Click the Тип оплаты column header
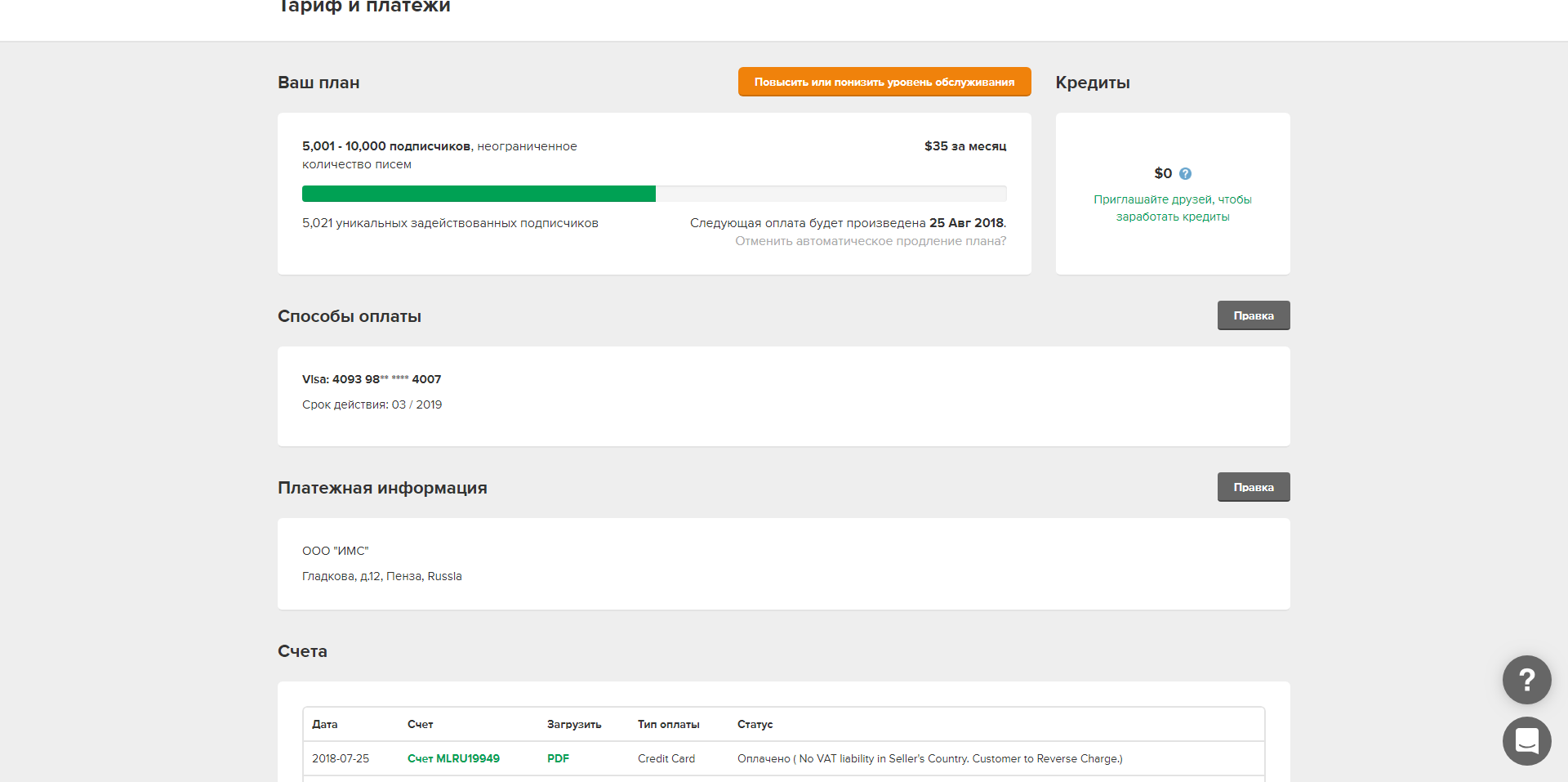1568x782 pixels. (x=668, y=724)
